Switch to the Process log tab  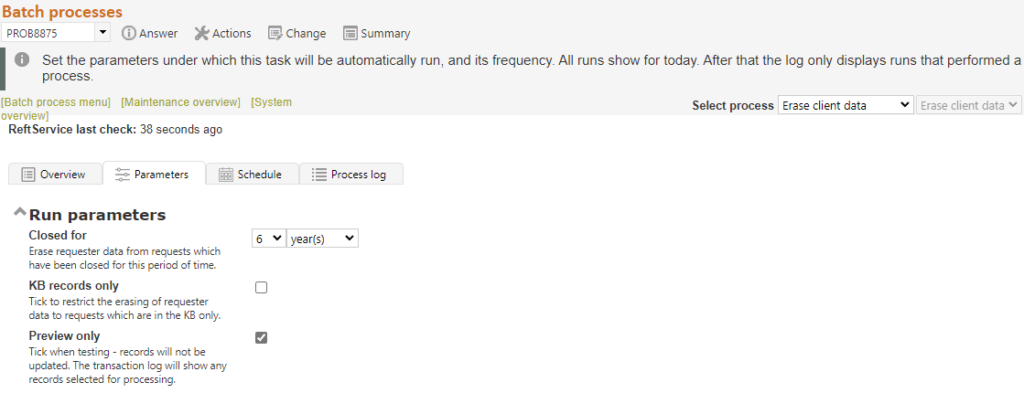coord(351,174)
